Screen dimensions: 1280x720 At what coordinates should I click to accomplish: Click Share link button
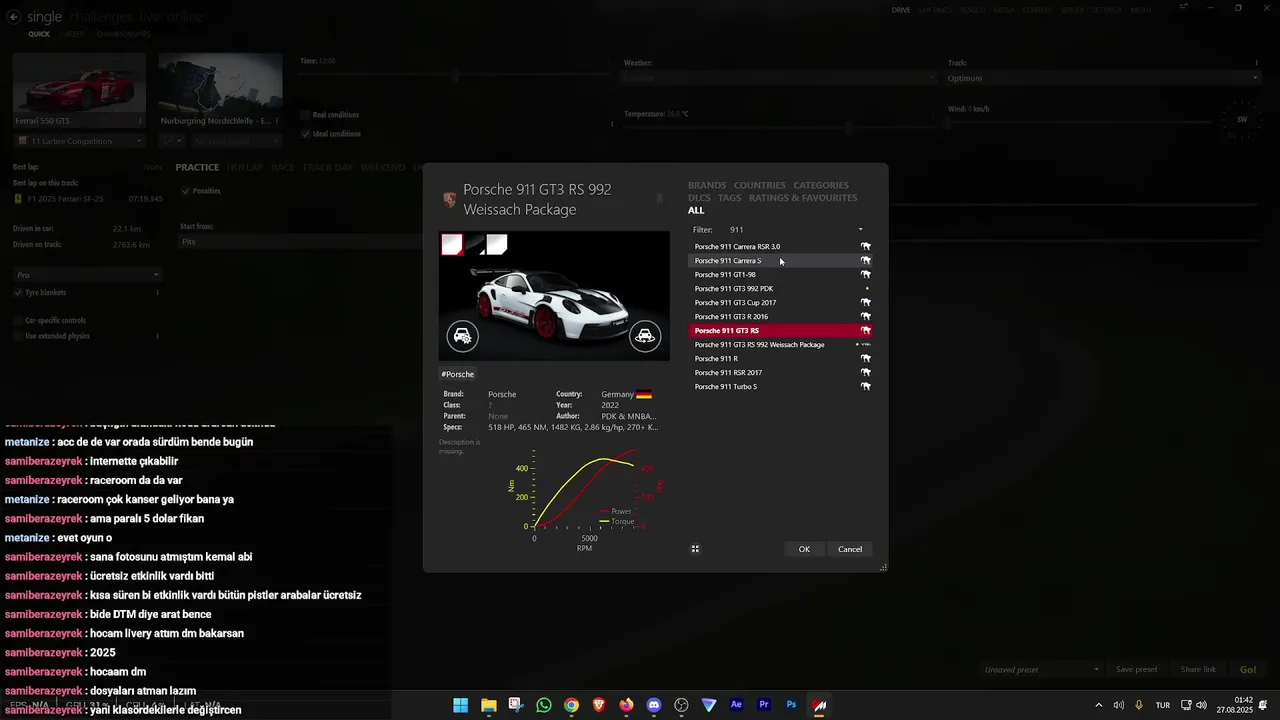[1198, 669]
